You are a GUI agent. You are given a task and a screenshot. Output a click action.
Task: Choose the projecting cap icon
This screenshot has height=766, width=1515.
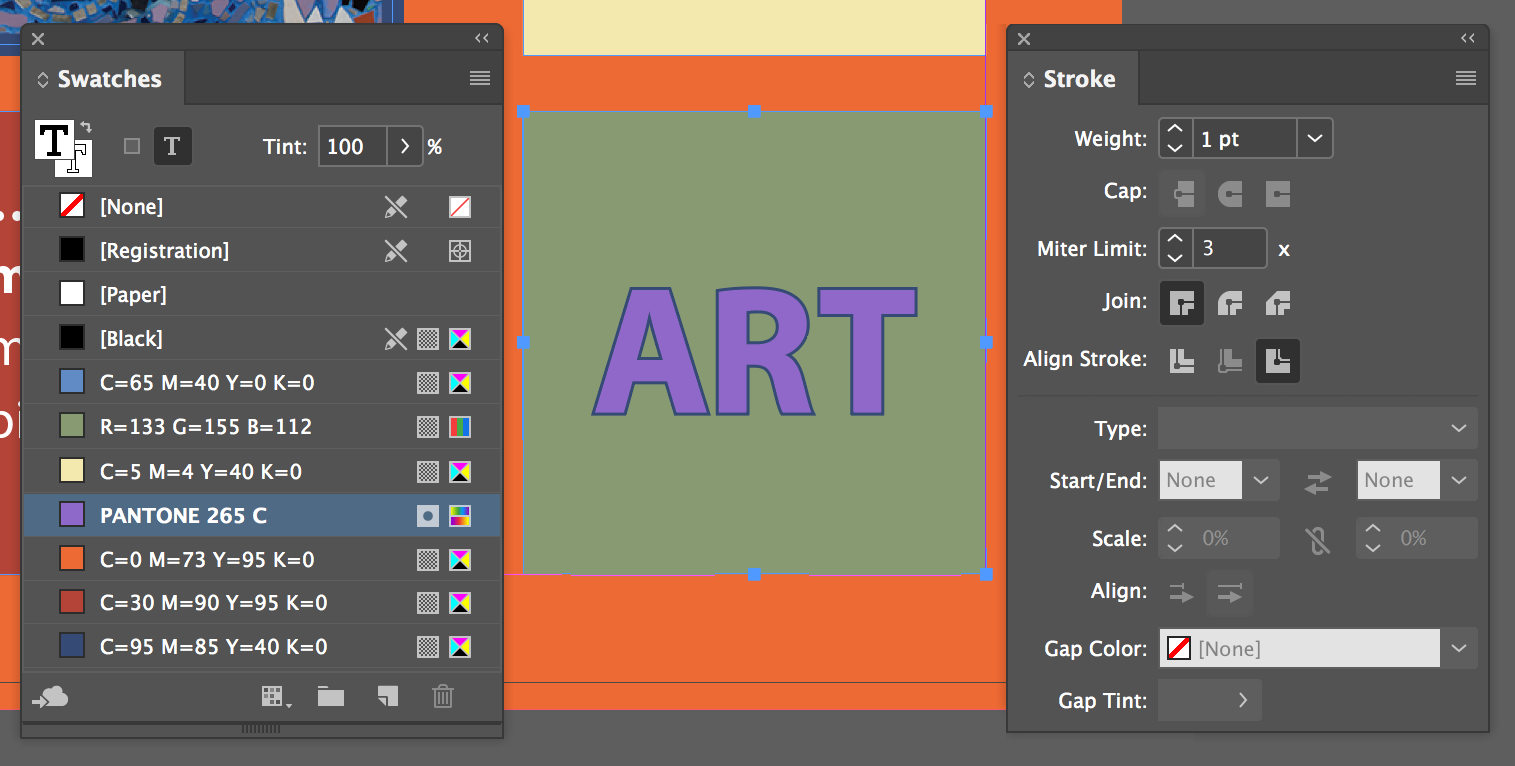tap(1278, 193)
